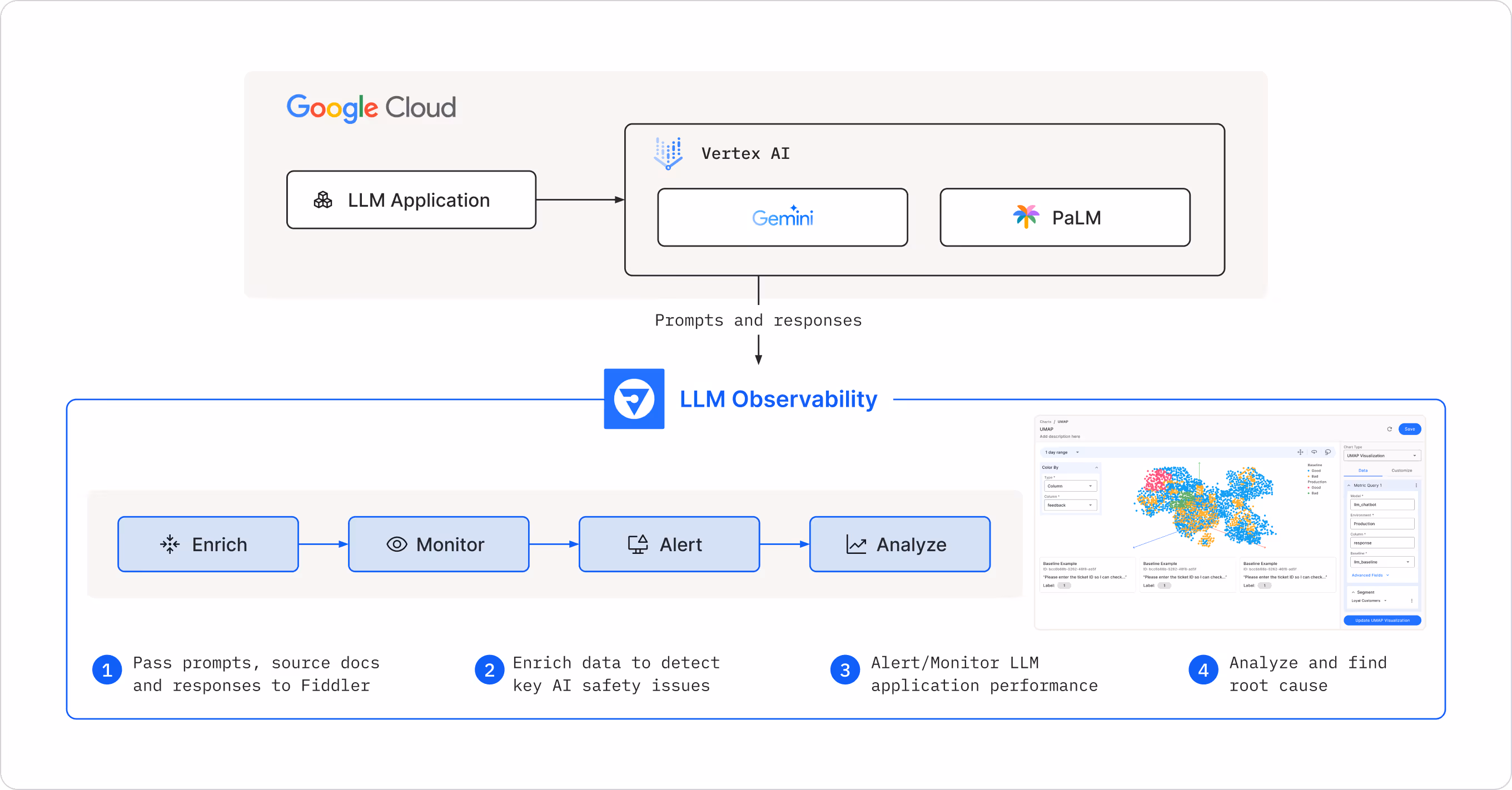
Task: Click the Column field response
Action: pyautogui.click(x=1382, y=543)
